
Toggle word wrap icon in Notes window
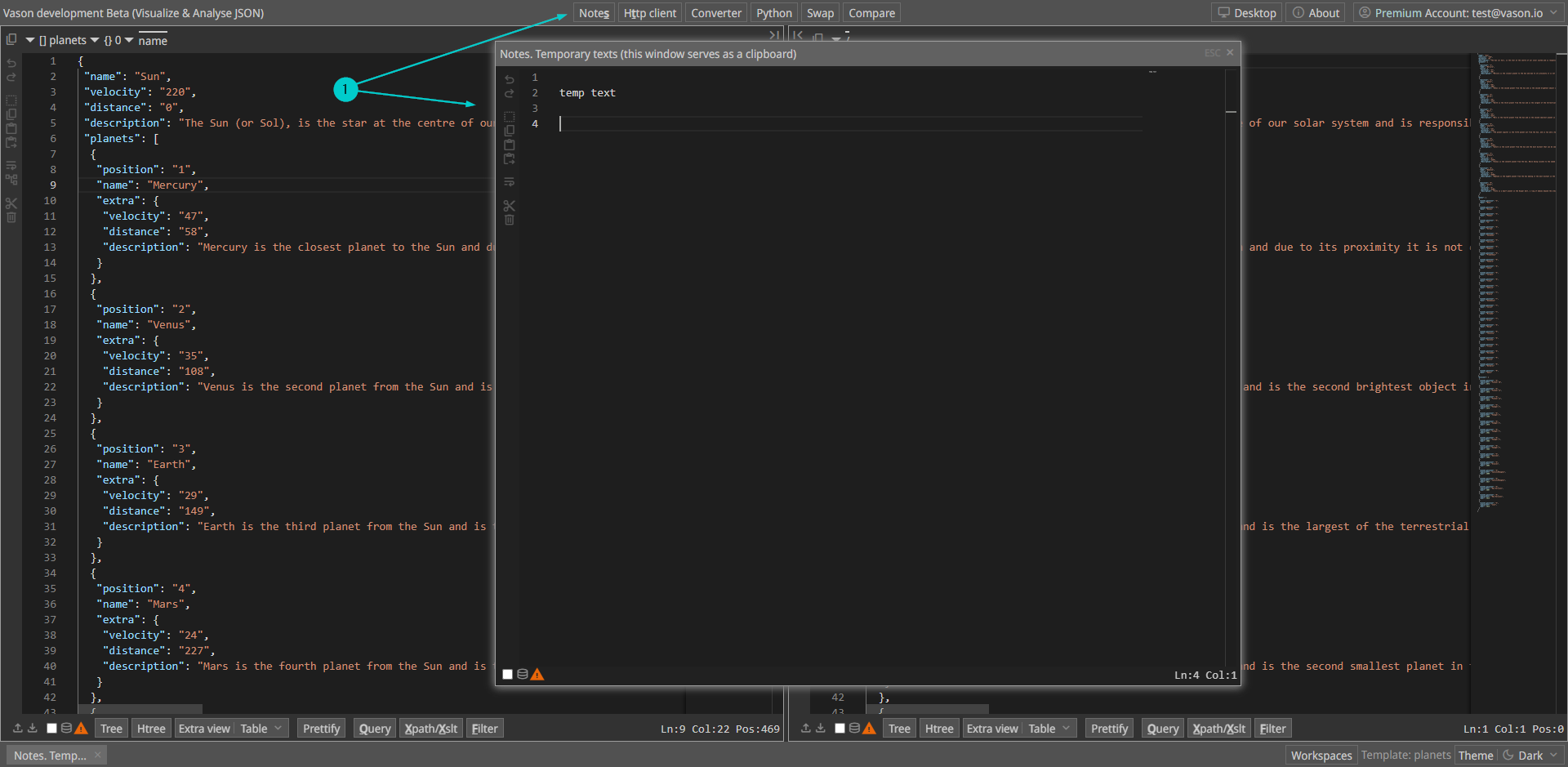click(x=510, y=182)
